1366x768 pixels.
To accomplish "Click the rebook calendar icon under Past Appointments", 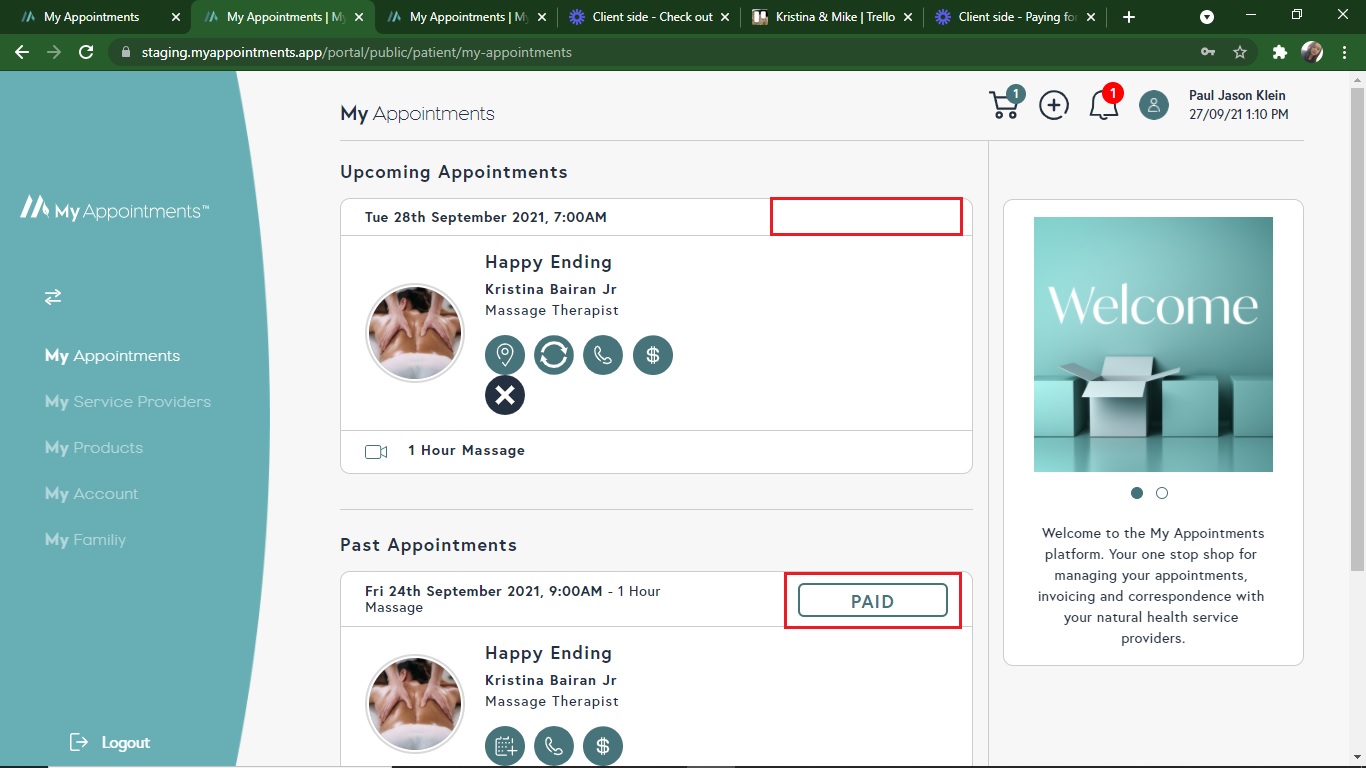I will (x=505, y=746).
